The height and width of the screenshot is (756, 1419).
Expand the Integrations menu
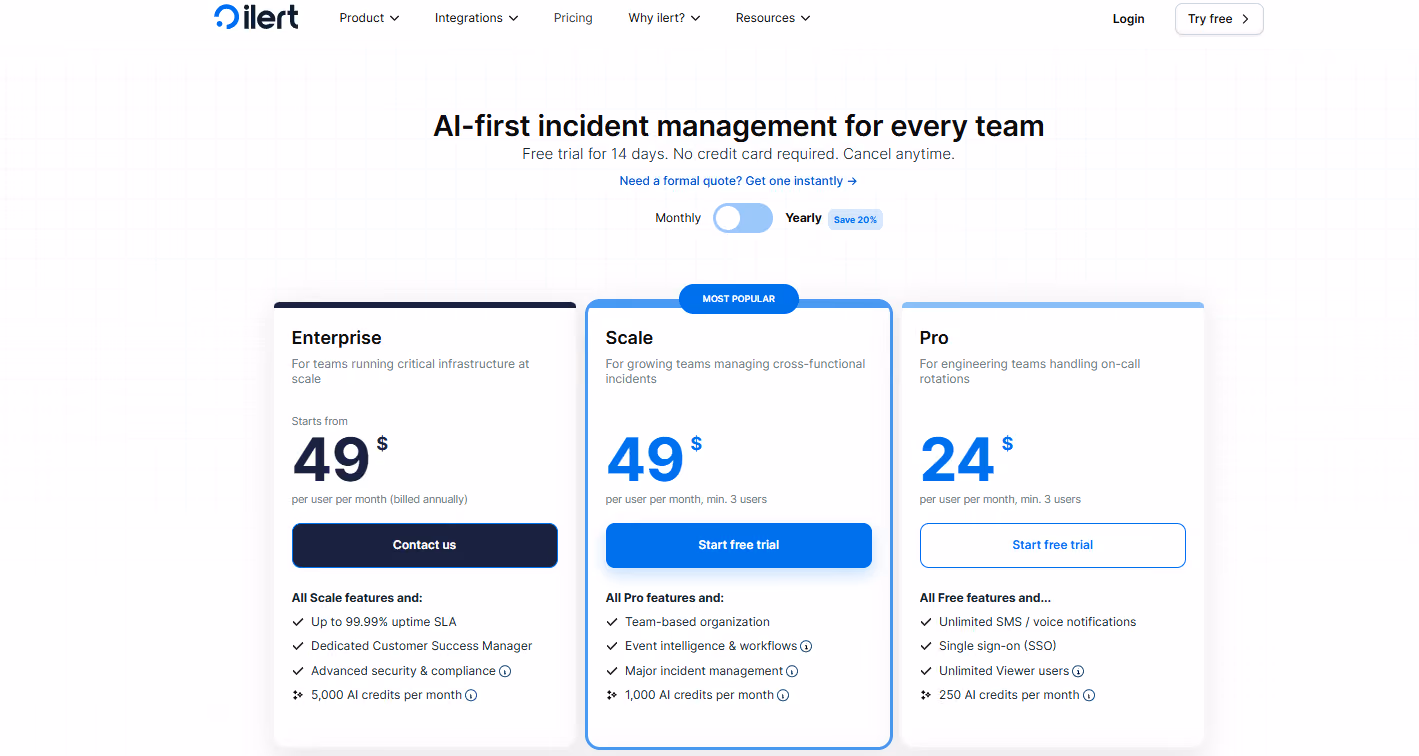click(476, 18)
